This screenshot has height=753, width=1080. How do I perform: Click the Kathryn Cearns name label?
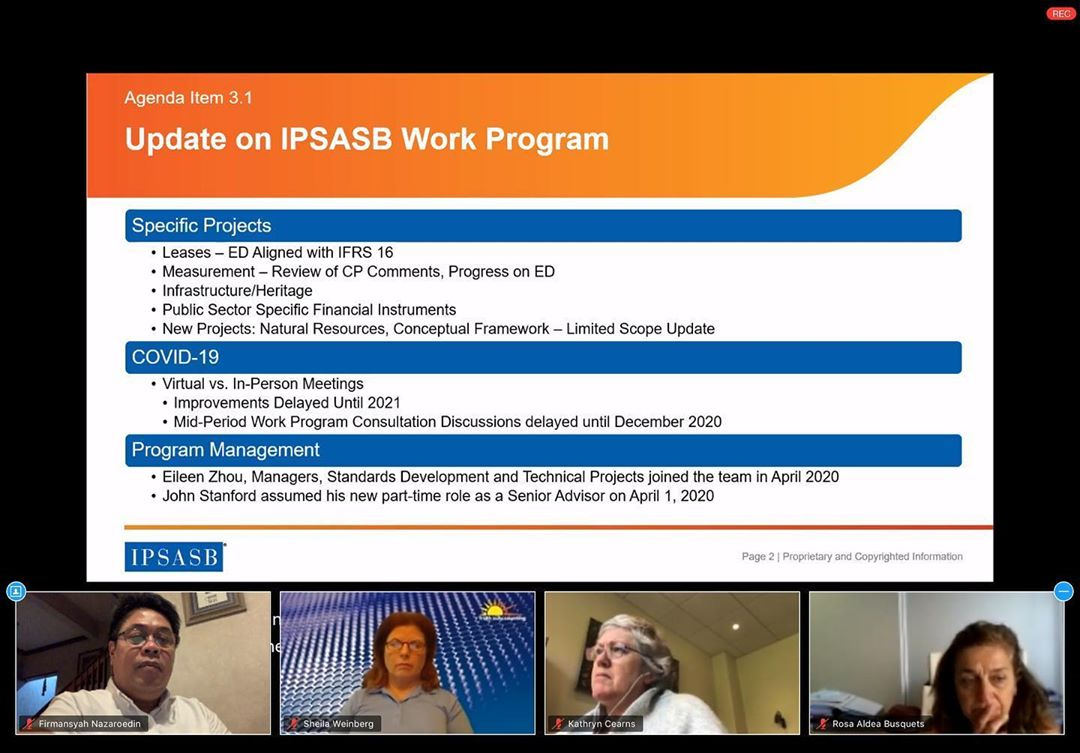pos(601,724)
